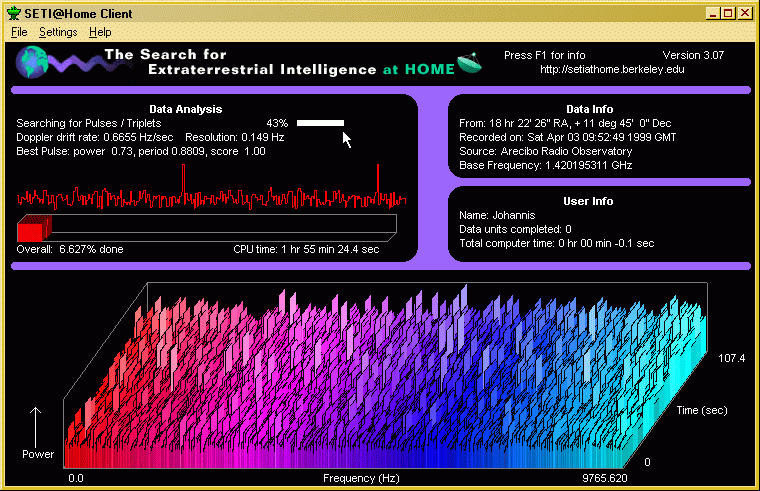Minimize the SETI@Home Client window

coord(712,13)
